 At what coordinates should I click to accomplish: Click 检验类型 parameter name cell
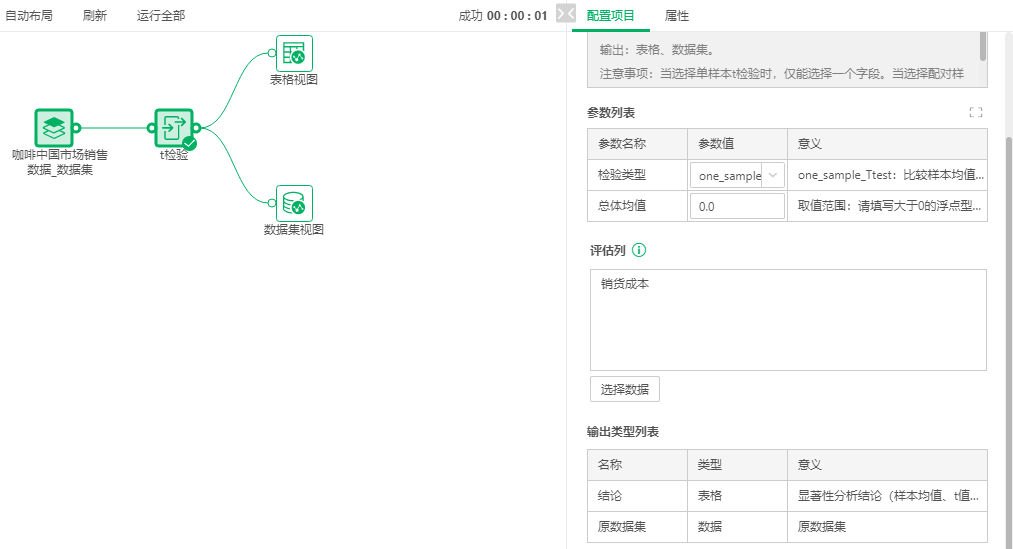point(637,175)
